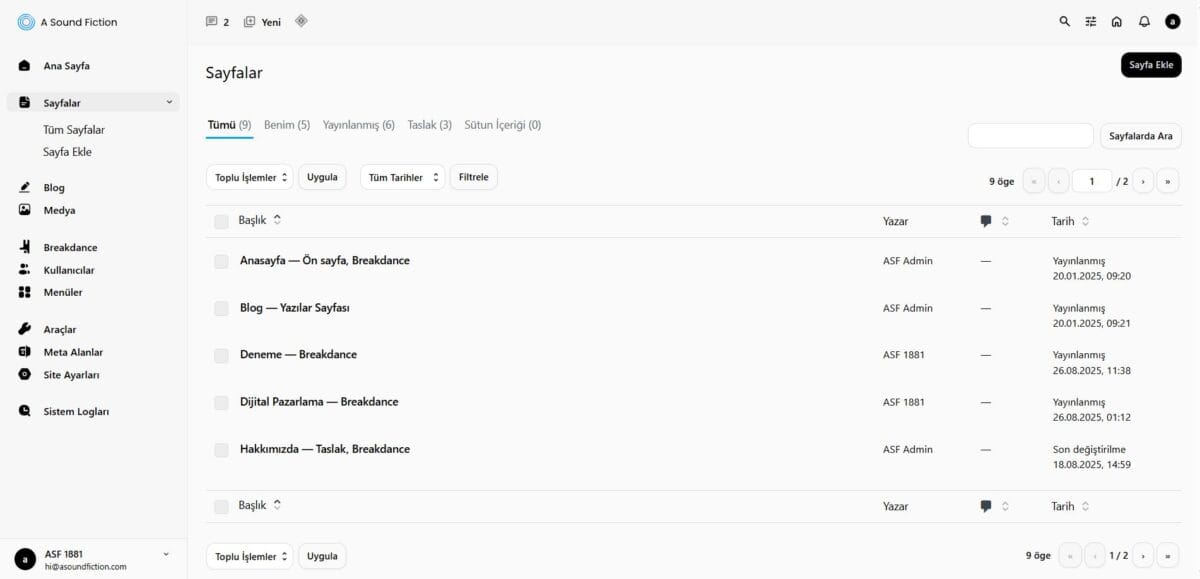The width and height of the screenshot is (1200, 579).
Task: Click the home icon in top bar
Action: (x=1117, y=21)
